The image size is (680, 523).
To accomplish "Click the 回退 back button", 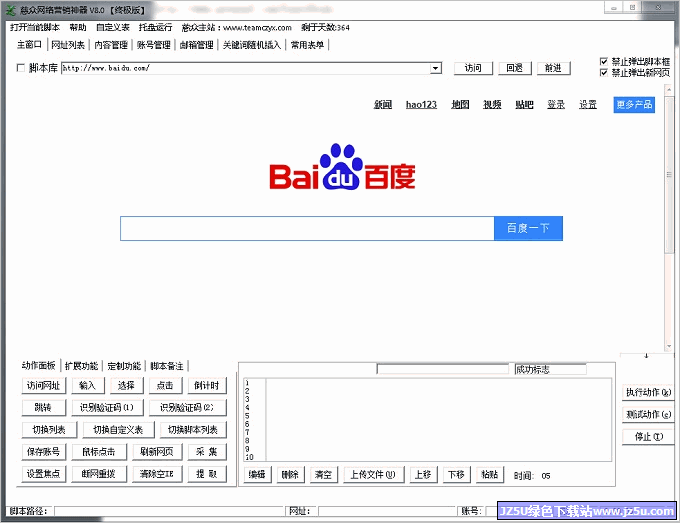I will pyautogui.click(x=515, y=68).
